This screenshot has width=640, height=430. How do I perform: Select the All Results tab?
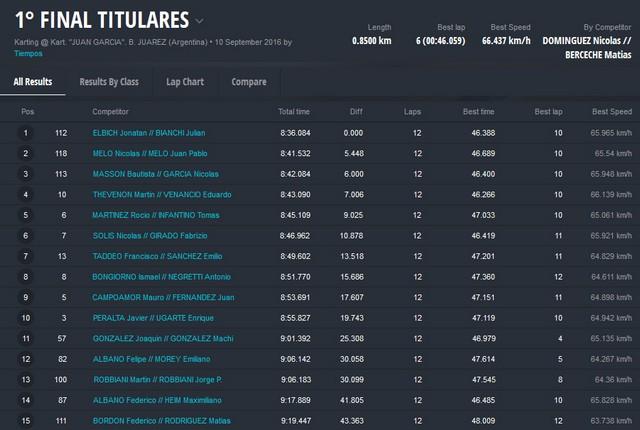(33, 82)
